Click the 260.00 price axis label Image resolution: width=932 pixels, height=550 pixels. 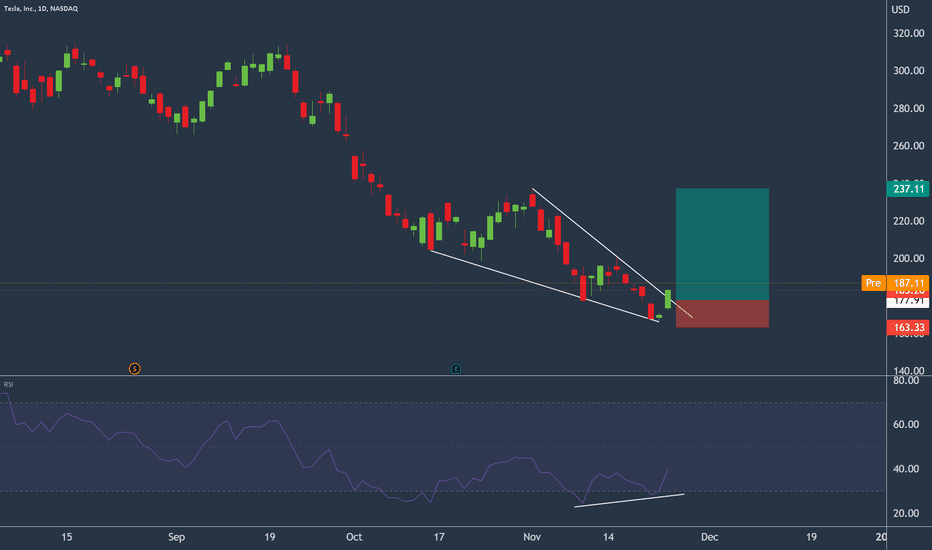908,146
